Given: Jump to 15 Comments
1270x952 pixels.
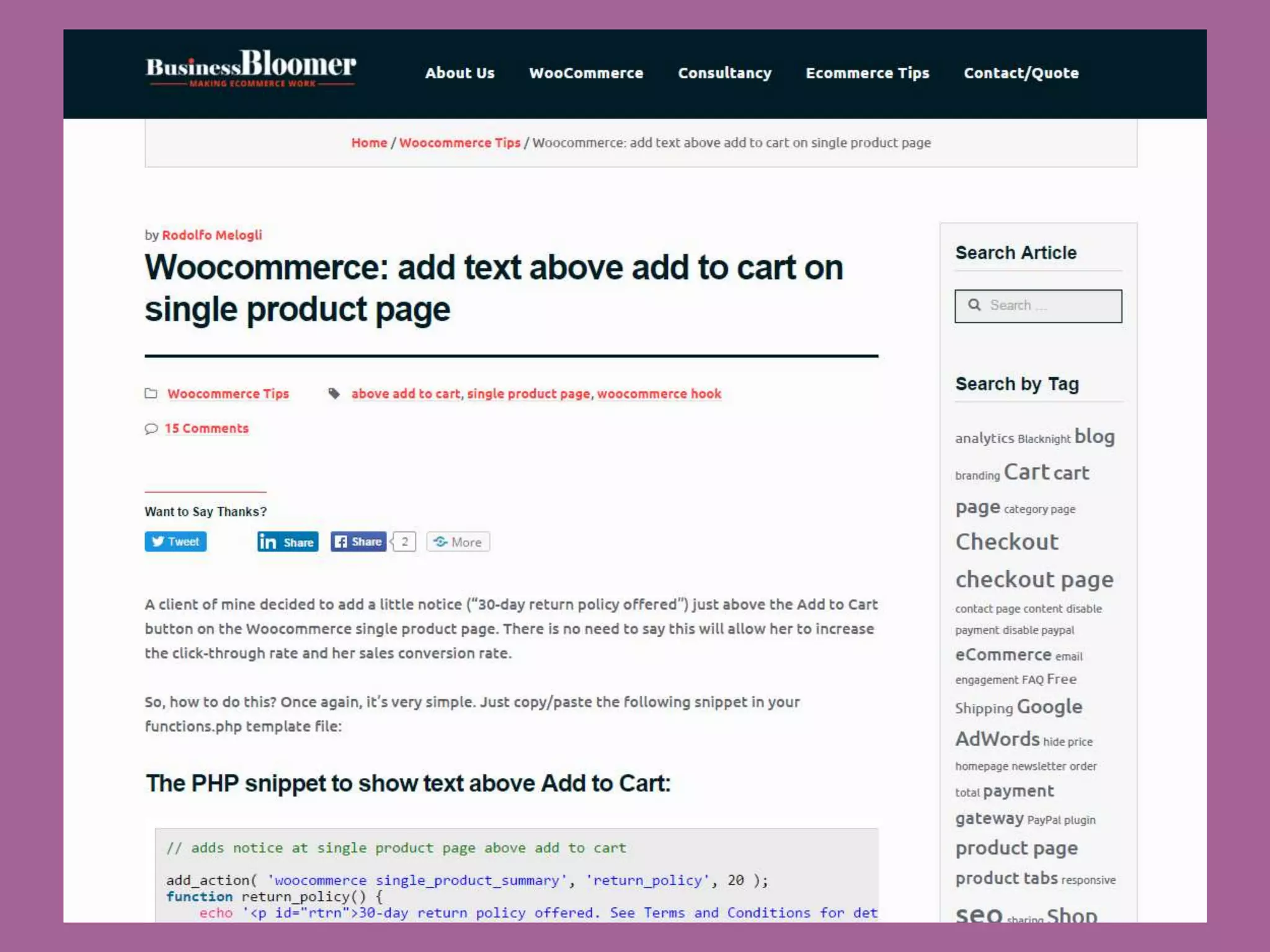Looking at the screenshot, I should 206,428.
